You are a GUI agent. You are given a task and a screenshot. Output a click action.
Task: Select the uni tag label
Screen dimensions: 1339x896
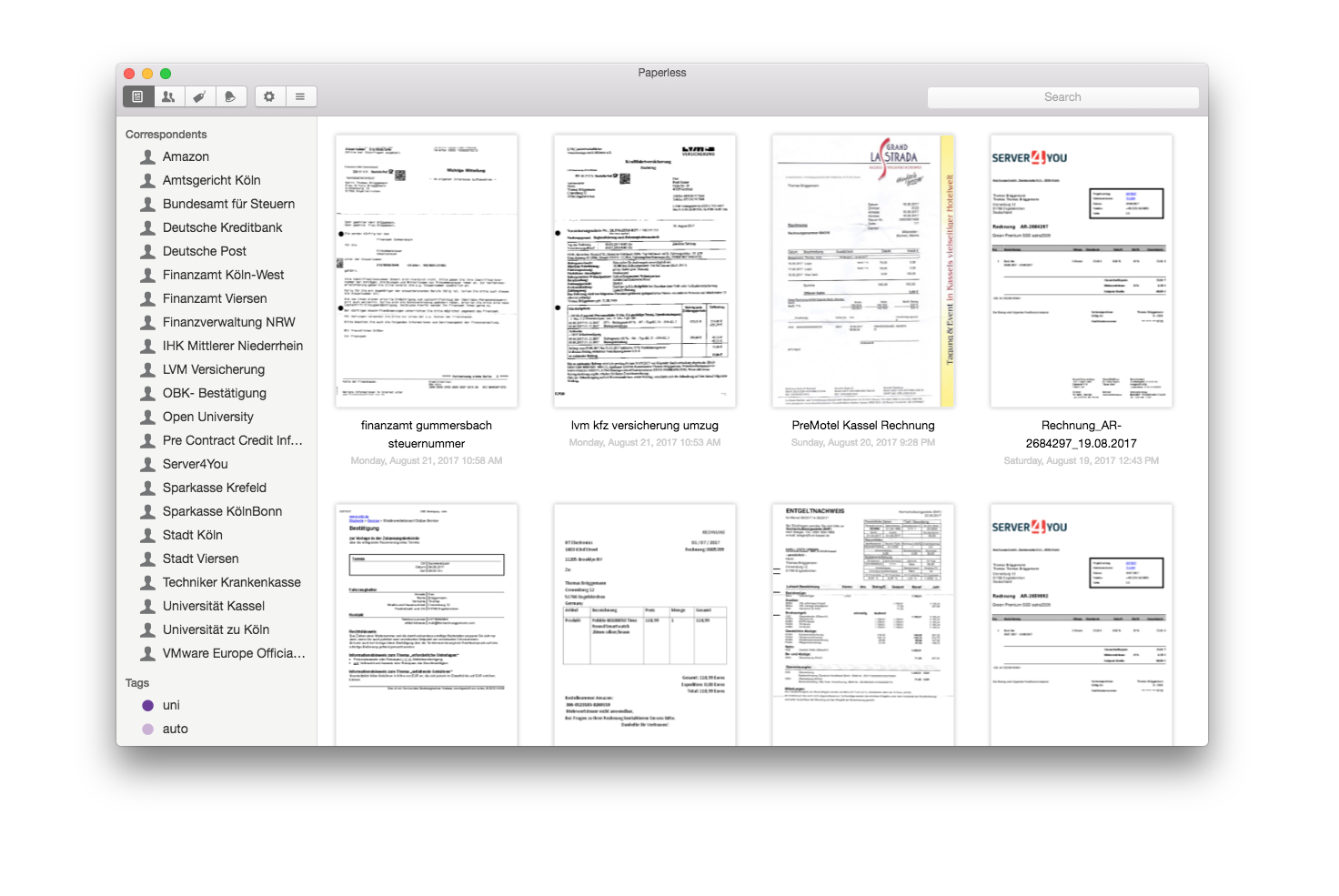pos(171,705)
